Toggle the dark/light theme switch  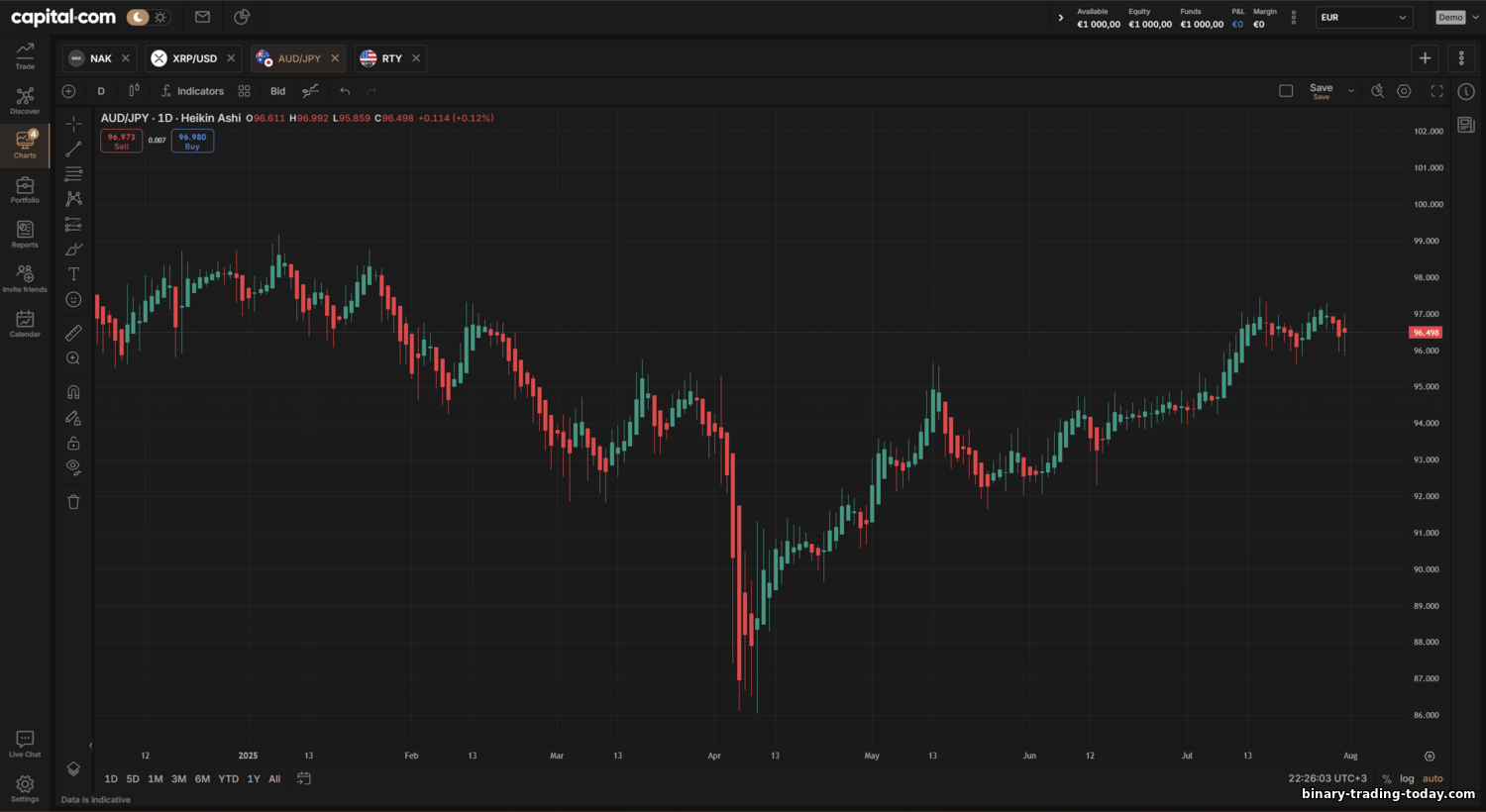coord(149,17)
